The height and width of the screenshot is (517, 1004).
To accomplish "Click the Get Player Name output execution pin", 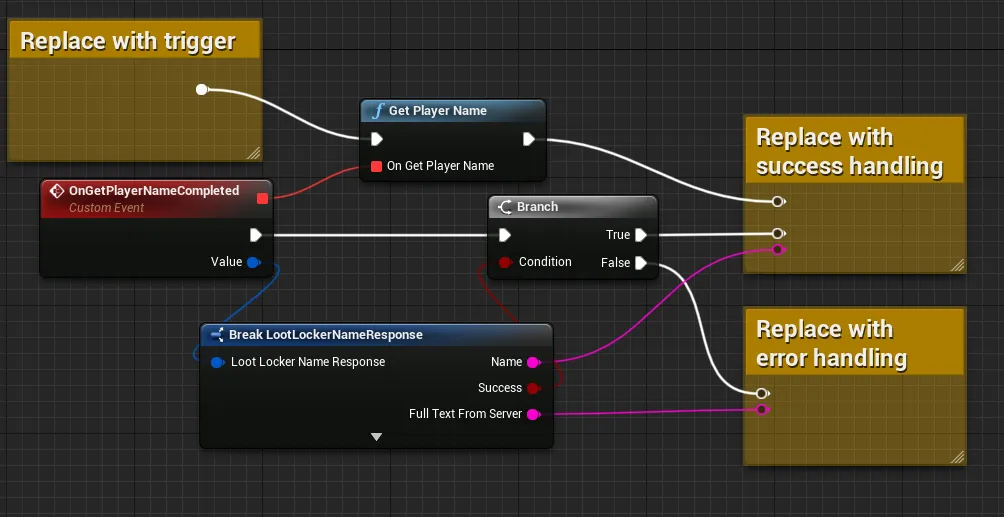I will 528,139.
